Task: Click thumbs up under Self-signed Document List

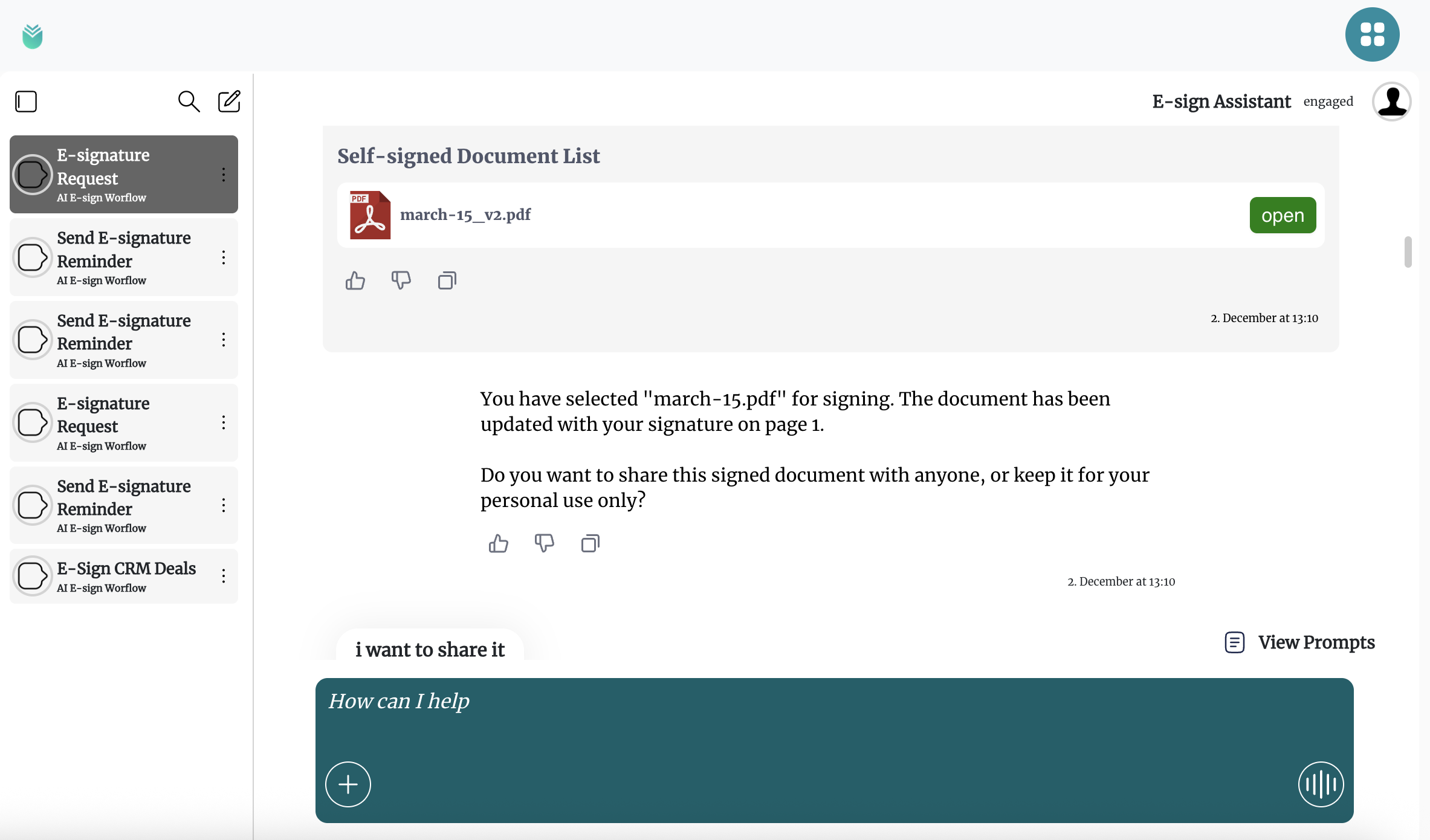Action: [x=355, y=280]
